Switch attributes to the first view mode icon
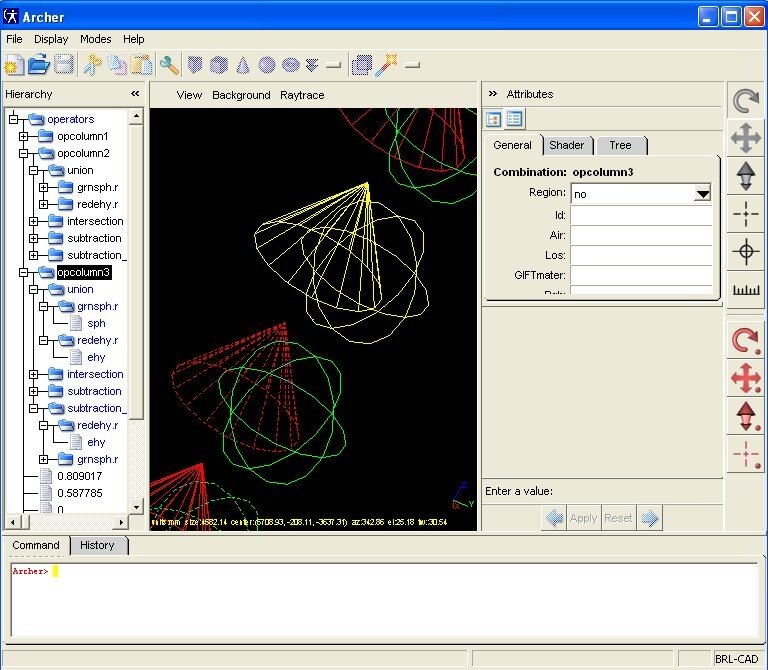Viewport: 768px width, 670px height. [494, 119]
